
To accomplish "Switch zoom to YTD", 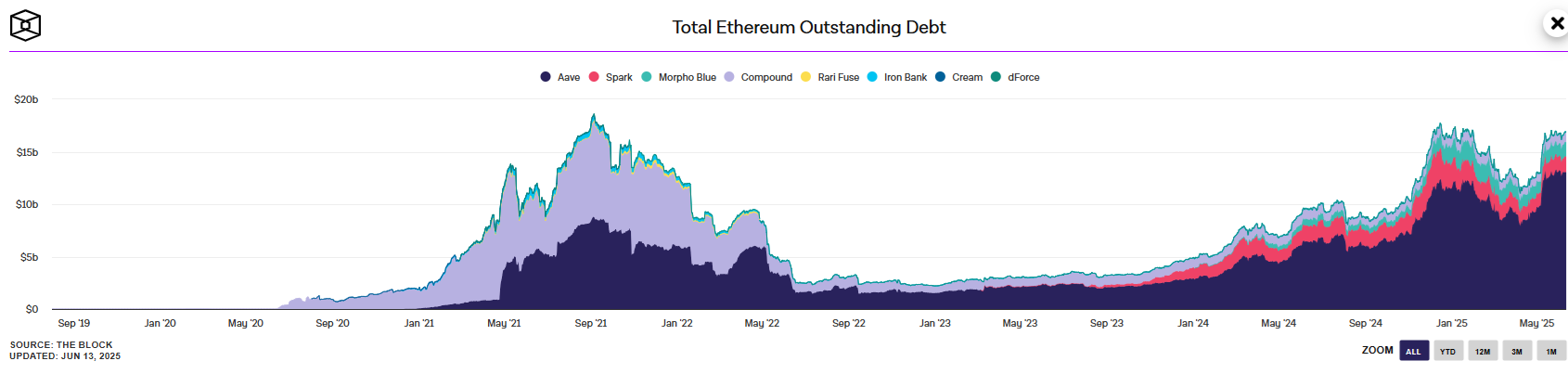I will [x=1447, y=351].
